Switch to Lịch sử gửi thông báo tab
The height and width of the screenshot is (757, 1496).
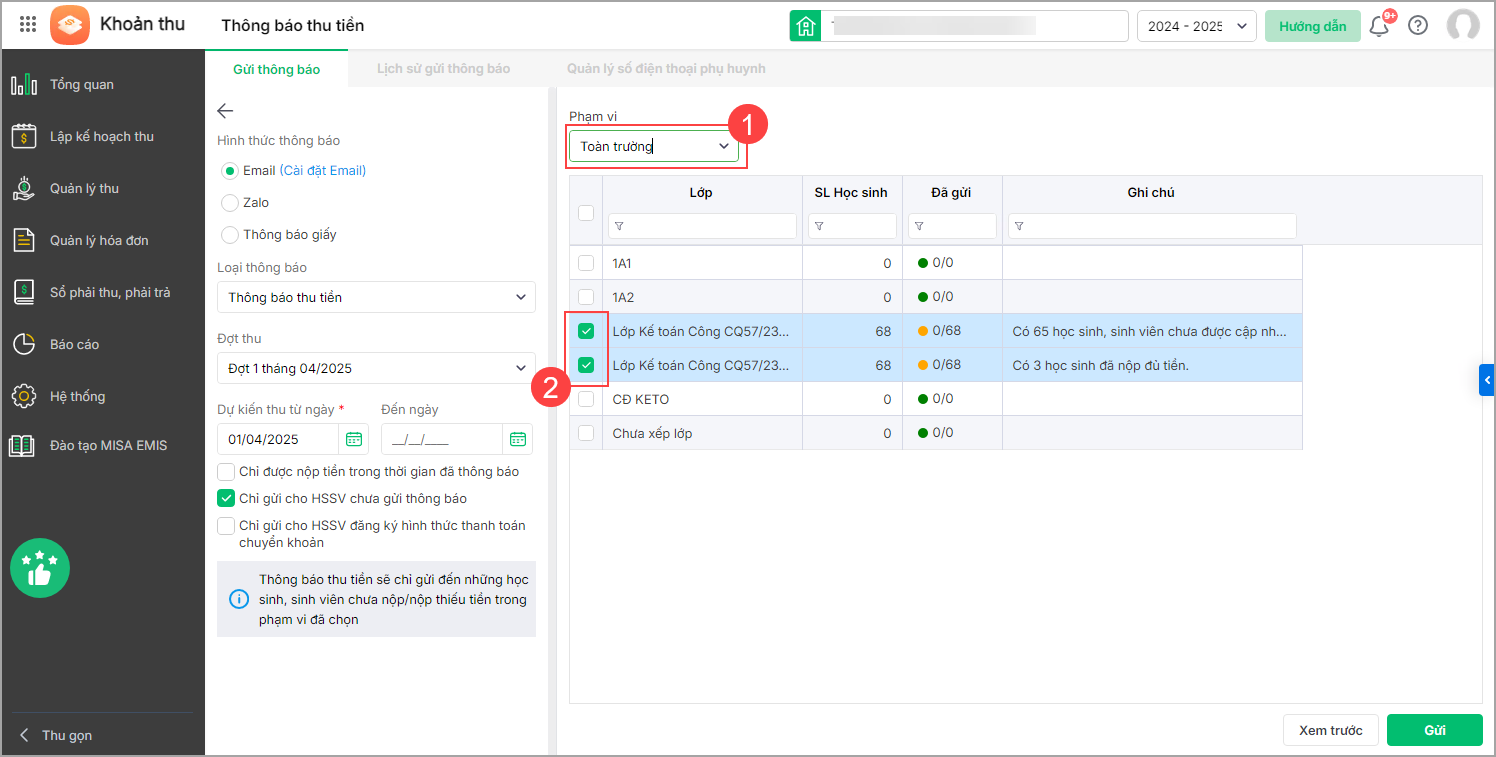(444, 69)
